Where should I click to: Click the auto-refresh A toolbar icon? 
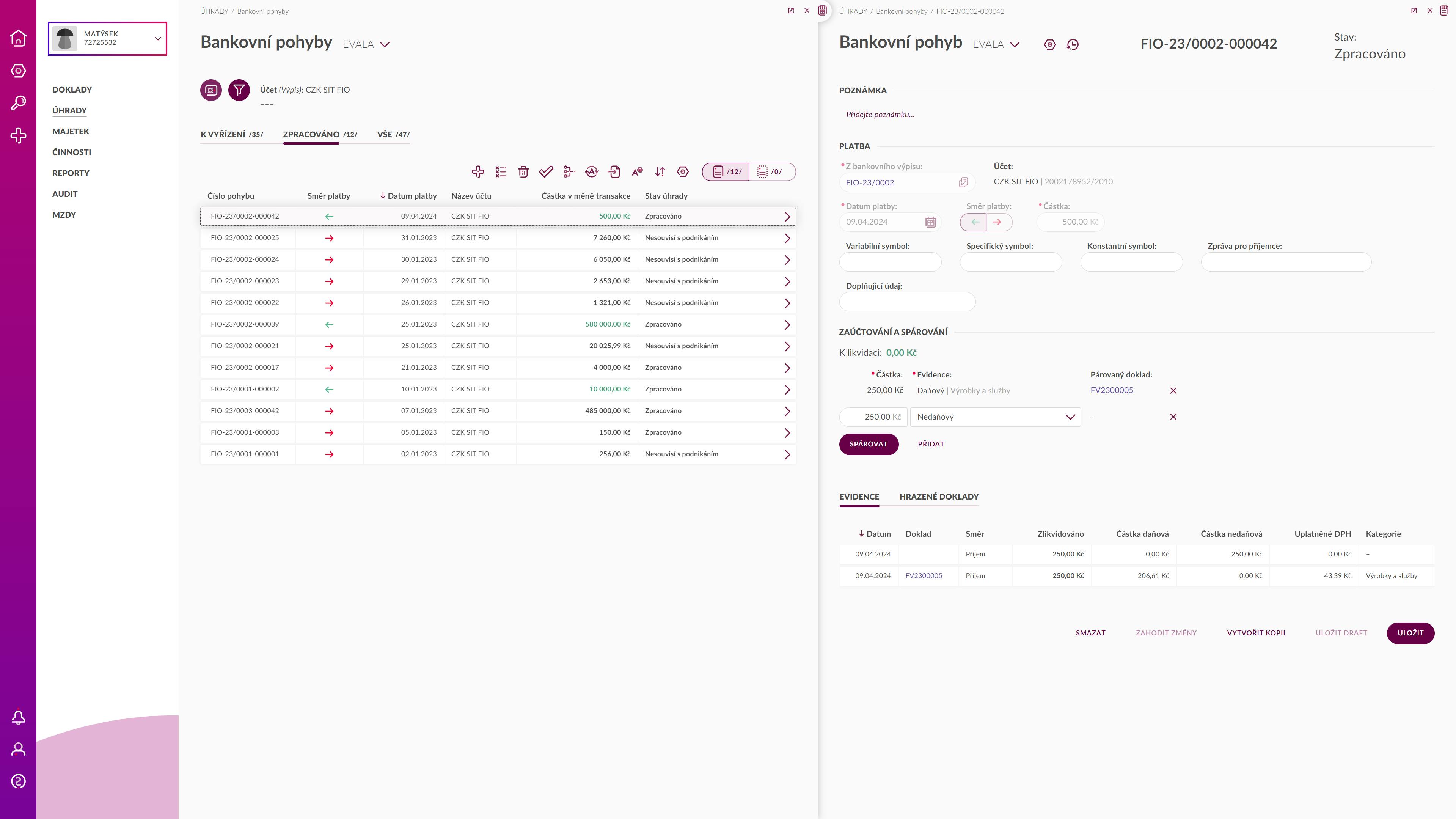point(592,172)
